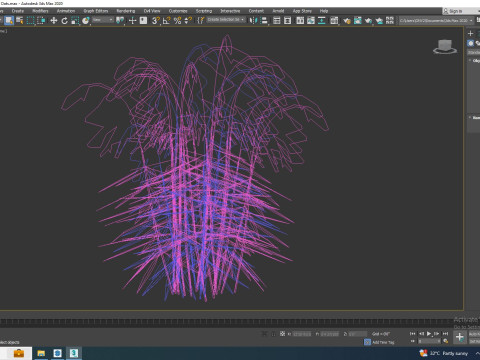Open the Material Editor icon
The height and width of the screenshot is (360, 480).
(334, 20)
